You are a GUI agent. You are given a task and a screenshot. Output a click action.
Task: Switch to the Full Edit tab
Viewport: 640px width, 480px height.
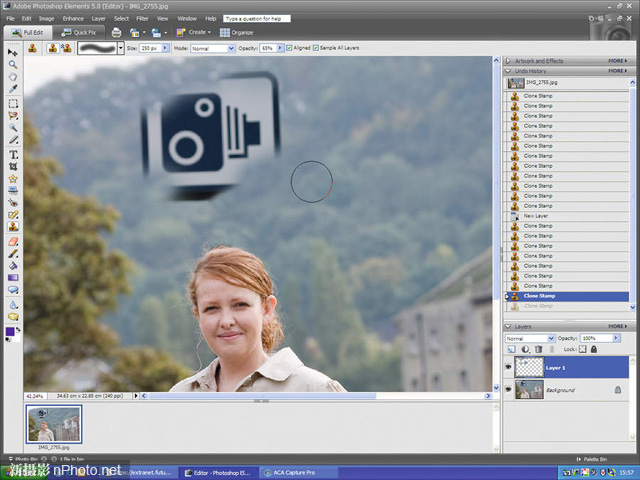coord(28,33)
